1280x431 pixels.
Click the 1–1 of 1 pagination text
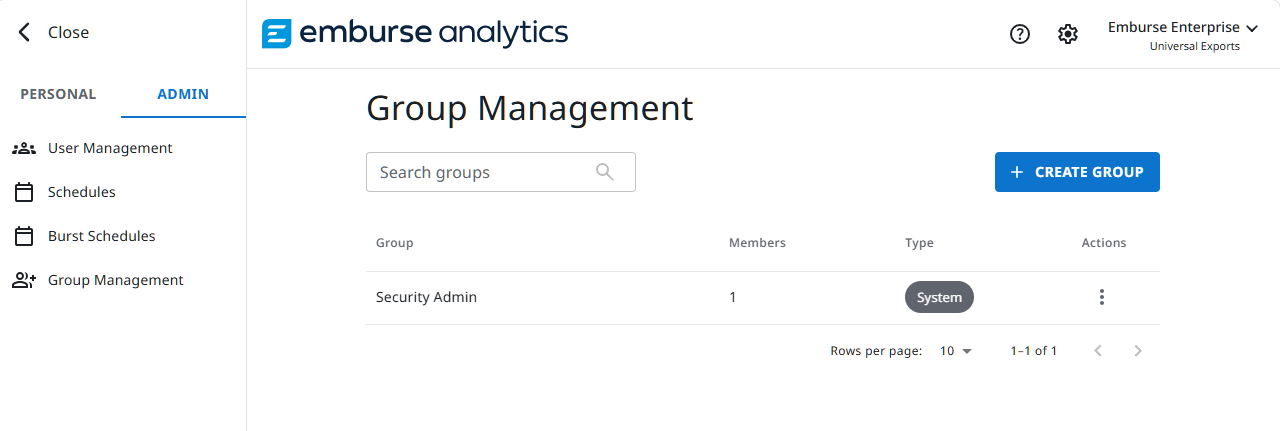click(1034, 351)
